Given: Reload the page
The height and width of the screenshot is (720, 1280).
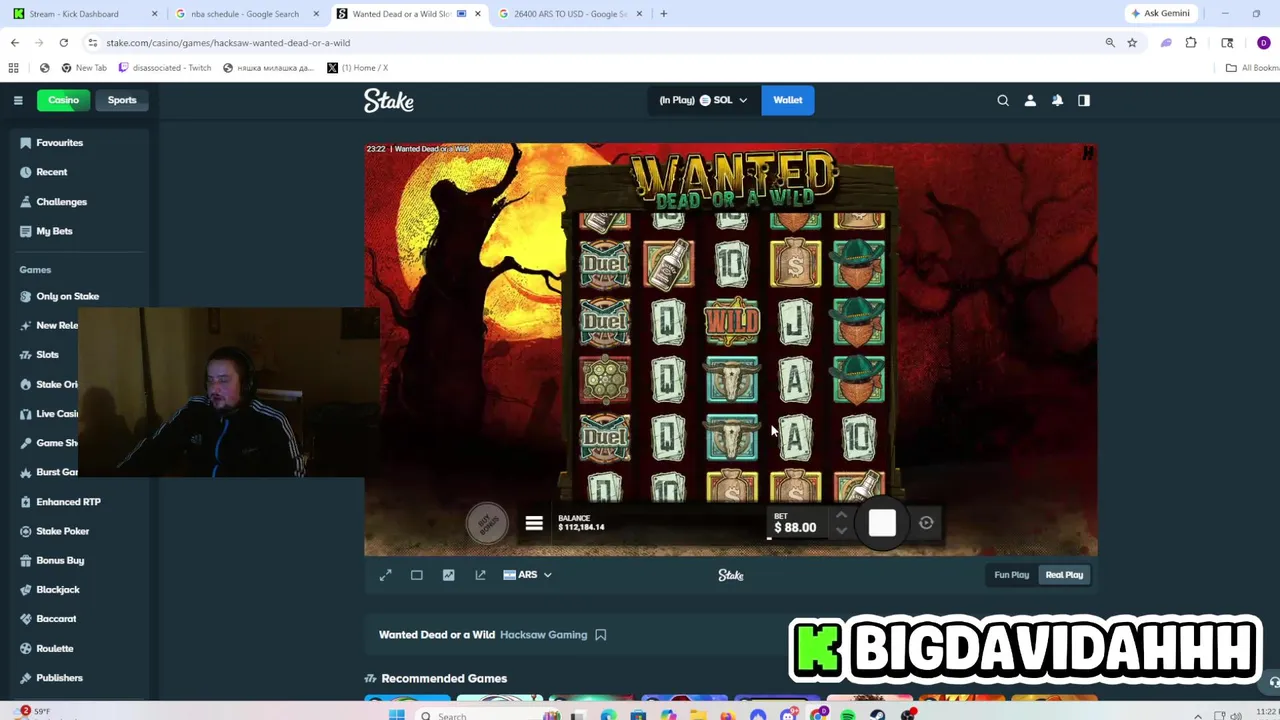Looking at the screenshot, I should pyautogui.click(x=63, y=43).
